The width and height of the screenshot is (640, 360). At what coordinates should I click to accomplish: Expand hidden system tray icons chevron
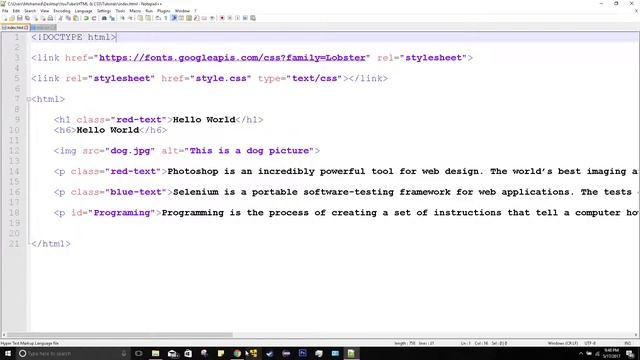(x=581, y=353)
